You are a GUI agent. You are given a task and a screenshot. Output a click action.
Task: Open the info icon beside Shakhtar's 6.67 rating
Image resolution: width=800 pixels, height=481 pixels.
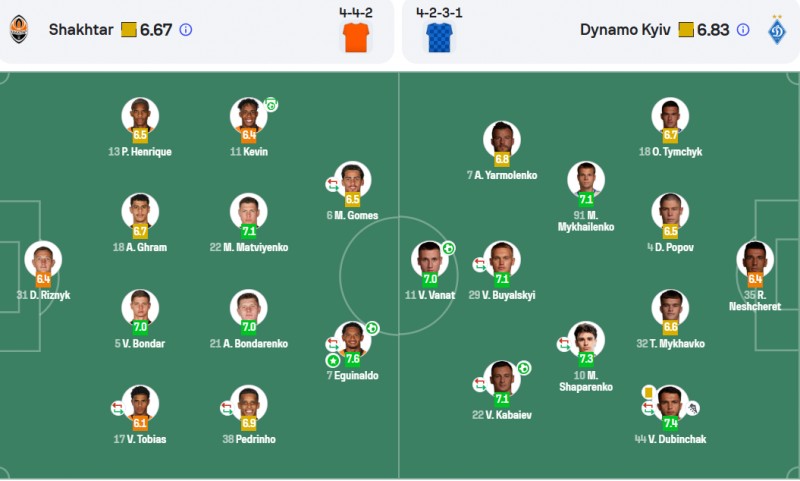[186, 30]
